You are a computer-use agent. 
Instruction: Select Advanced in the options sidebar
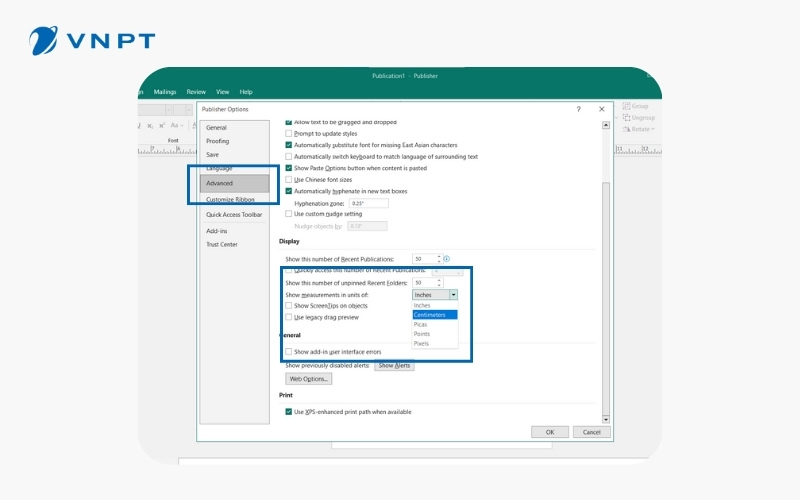[x=220, y=183]
